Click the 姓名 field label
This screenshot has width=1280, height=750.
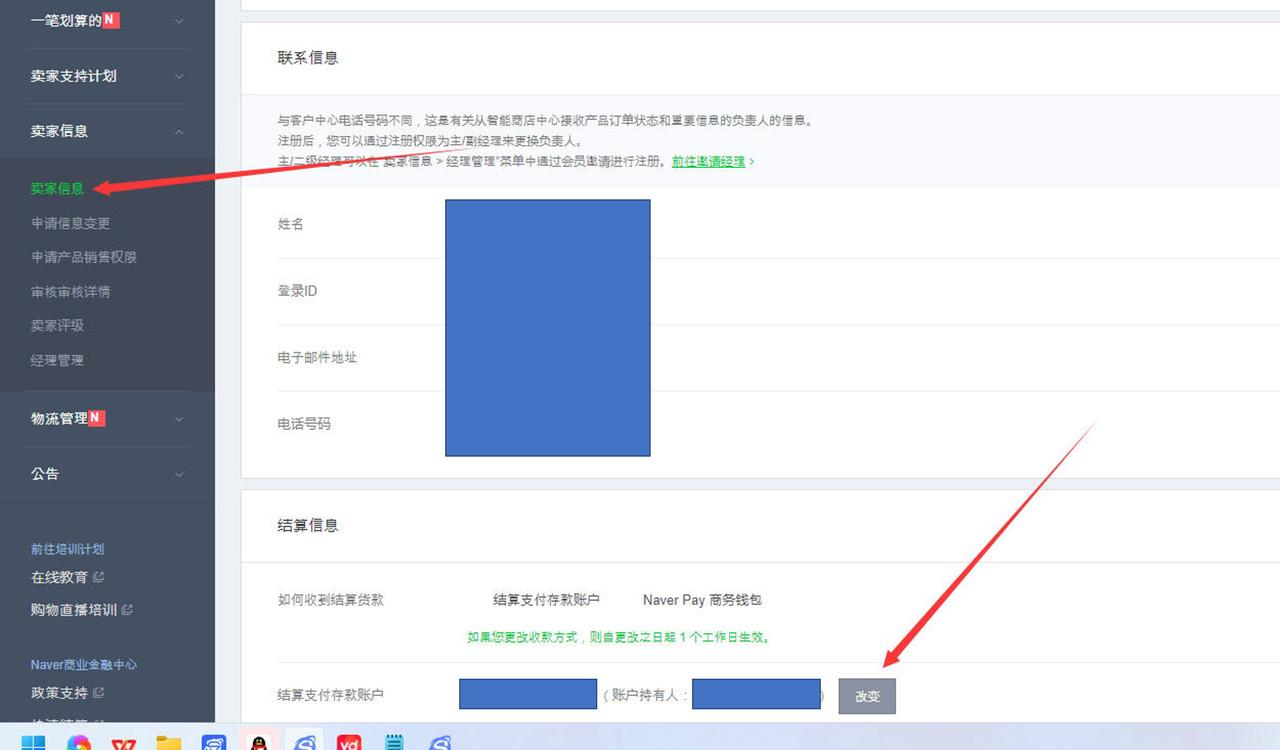click(x=291, y=224)
